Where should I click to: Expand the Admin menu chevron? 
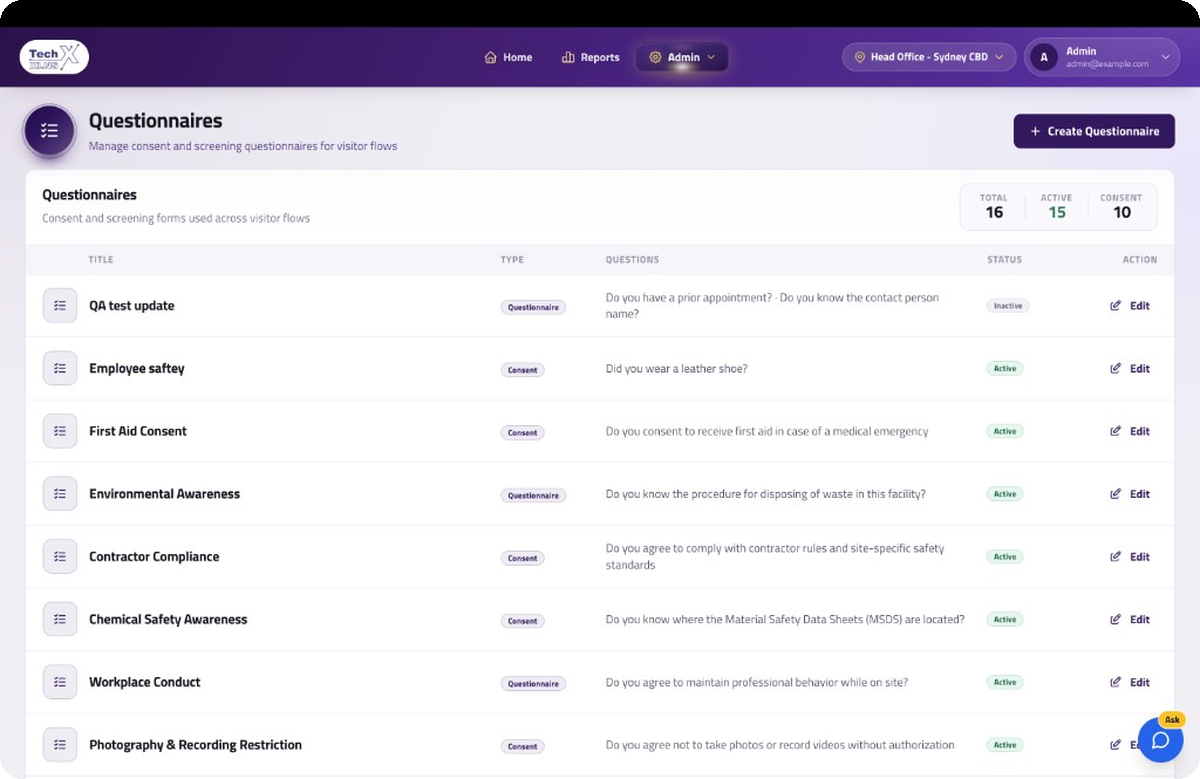[711, 57]
